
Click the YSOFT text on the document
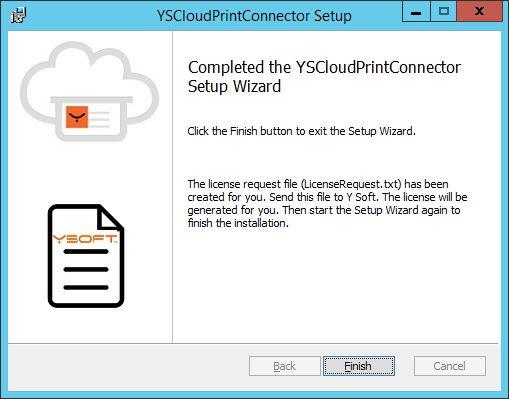tap(85, 239)
